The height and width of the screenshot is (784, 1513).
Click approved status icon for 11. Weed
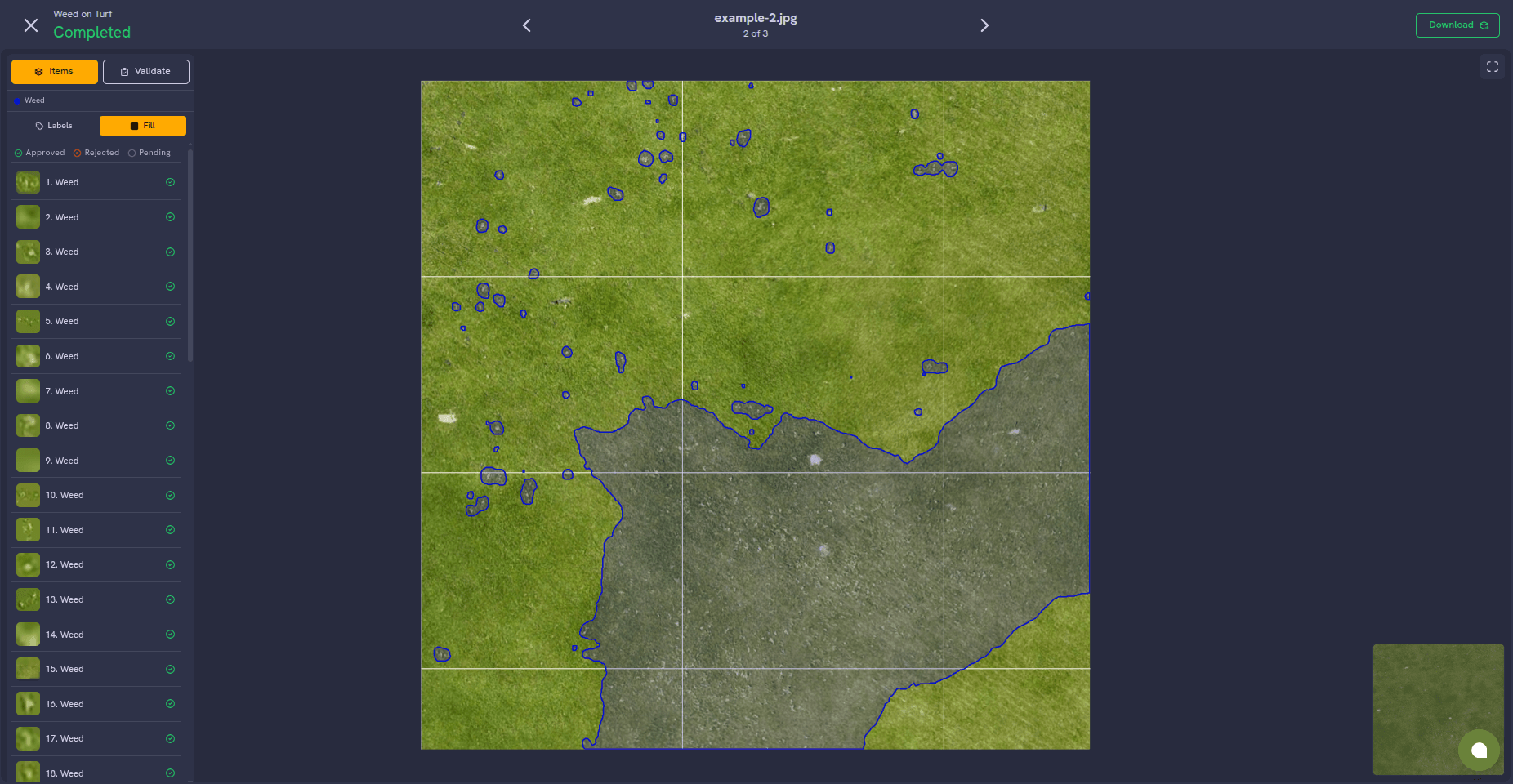pos(170,530)
